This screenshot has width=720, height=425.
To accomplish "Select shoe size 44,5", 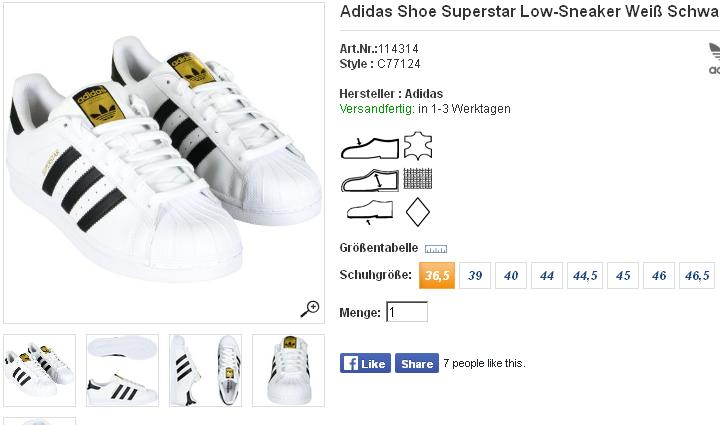I will [585, 276].
